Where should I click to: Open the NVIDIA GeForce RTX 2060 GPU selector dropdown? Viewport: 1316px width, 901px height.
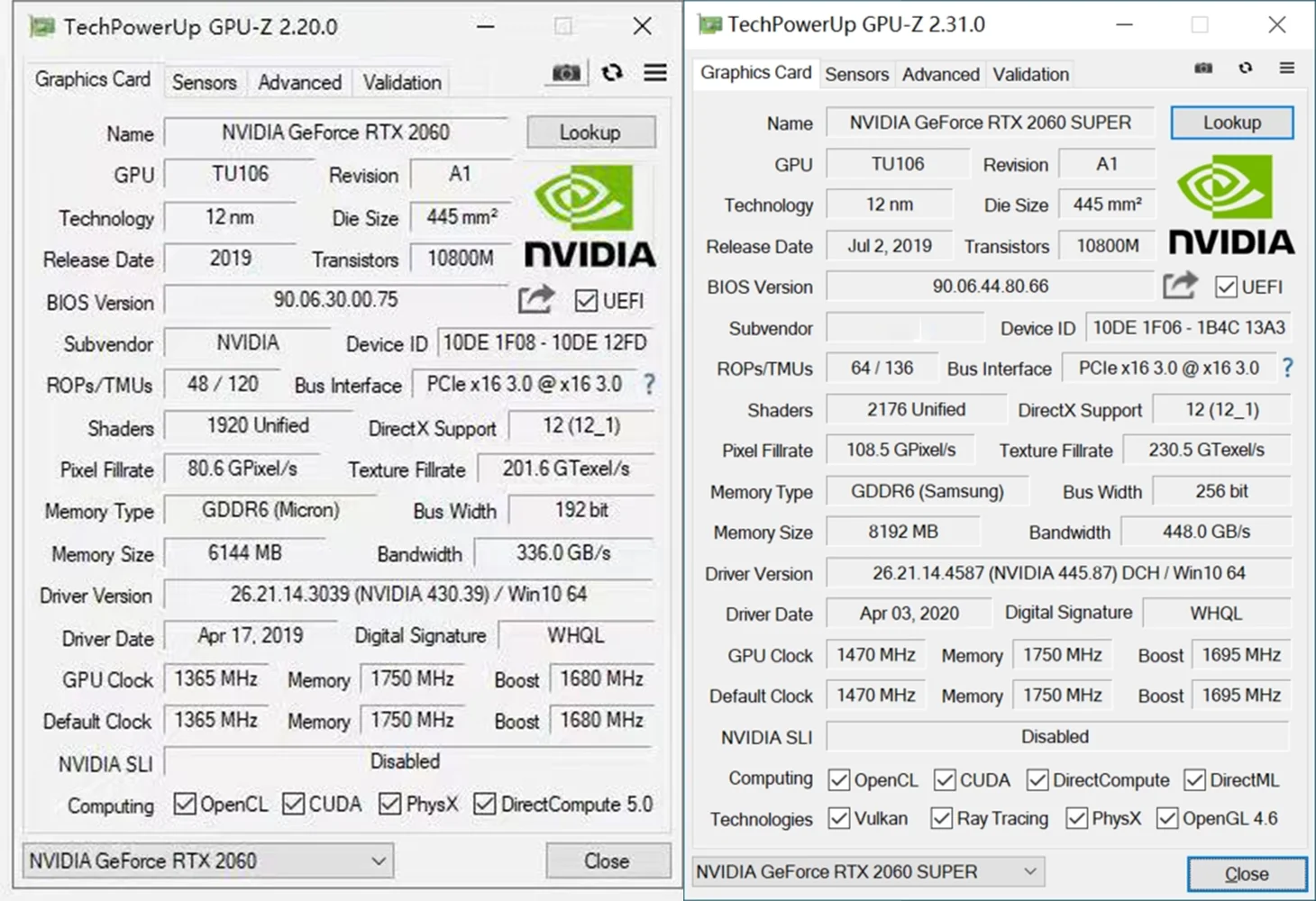pyautogui.click(x=208, y=861)
